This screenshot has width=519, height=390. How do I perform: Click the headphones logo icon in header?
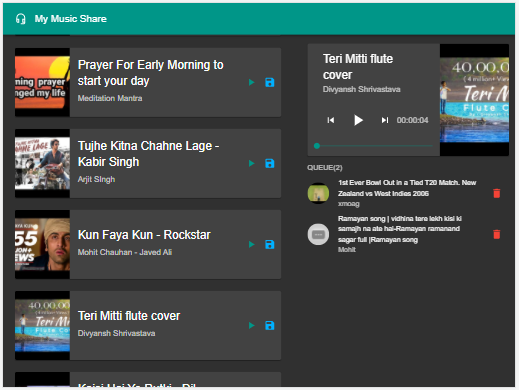[21, 19]
